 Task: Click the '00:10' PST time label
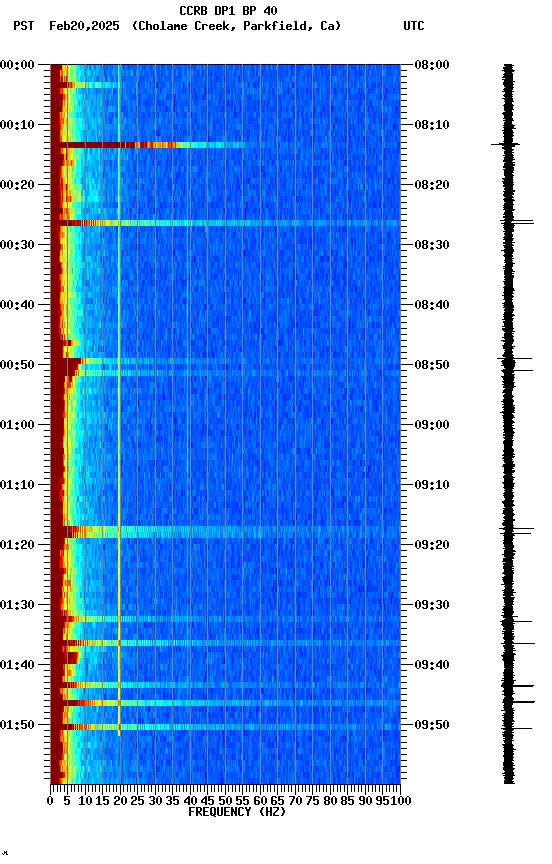(x=17, y=125)
